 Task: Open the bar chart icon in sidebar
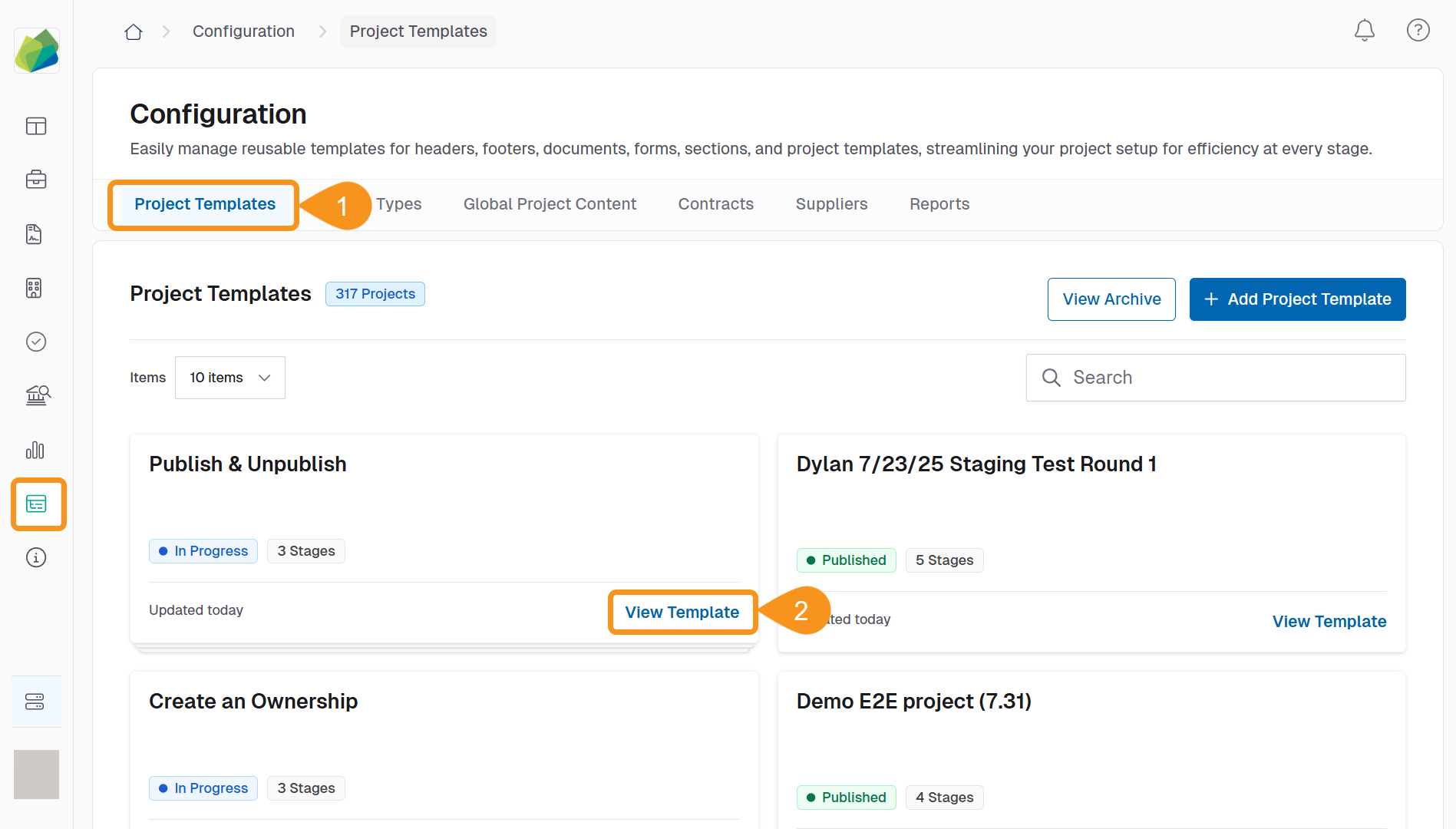(36, 450)
